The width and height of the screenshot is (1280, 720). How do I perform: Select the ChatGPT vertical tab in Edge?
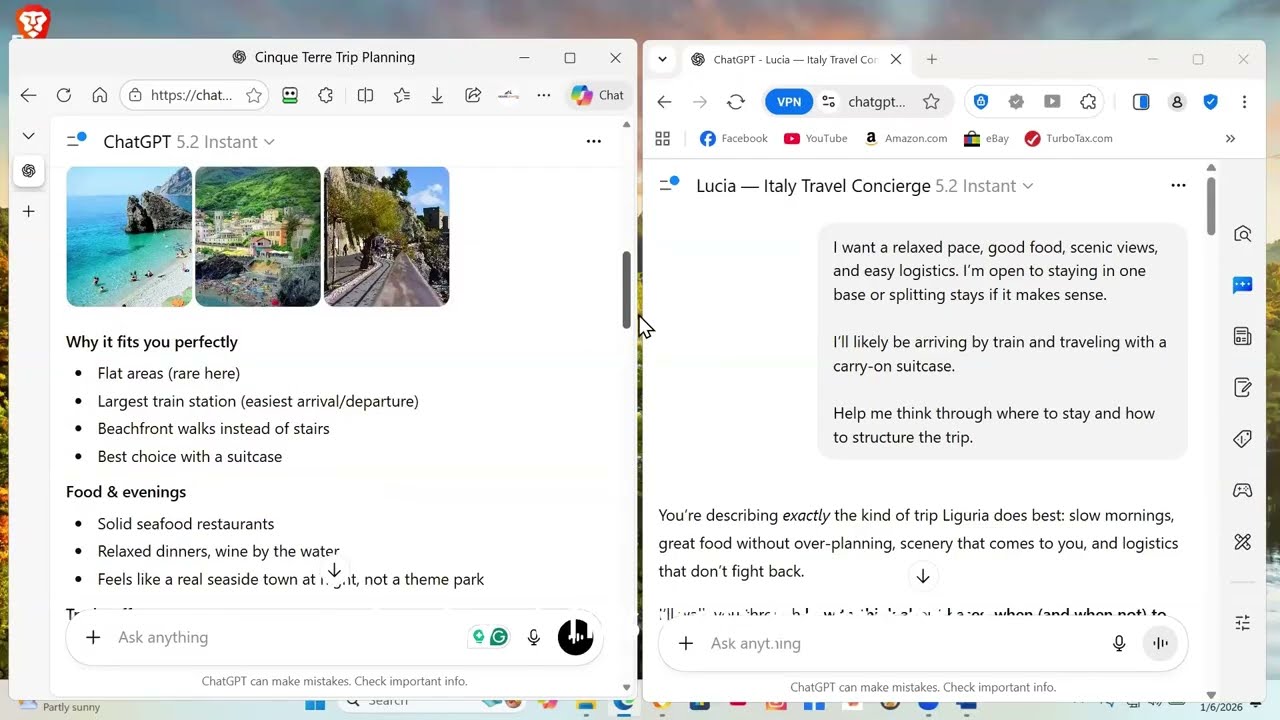tap(28, 171)
